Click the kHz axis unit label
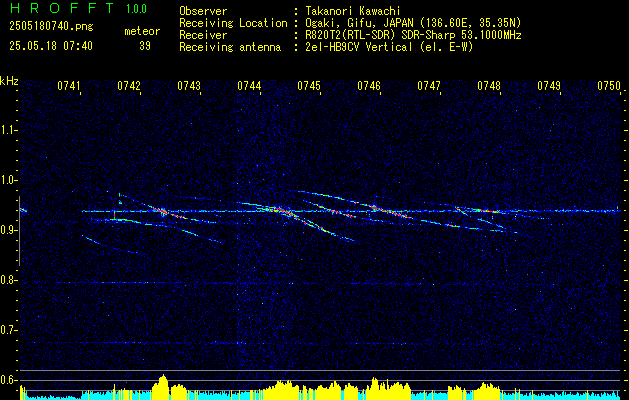This screenshot has width=629, height=400. click(x=9, y=81)
